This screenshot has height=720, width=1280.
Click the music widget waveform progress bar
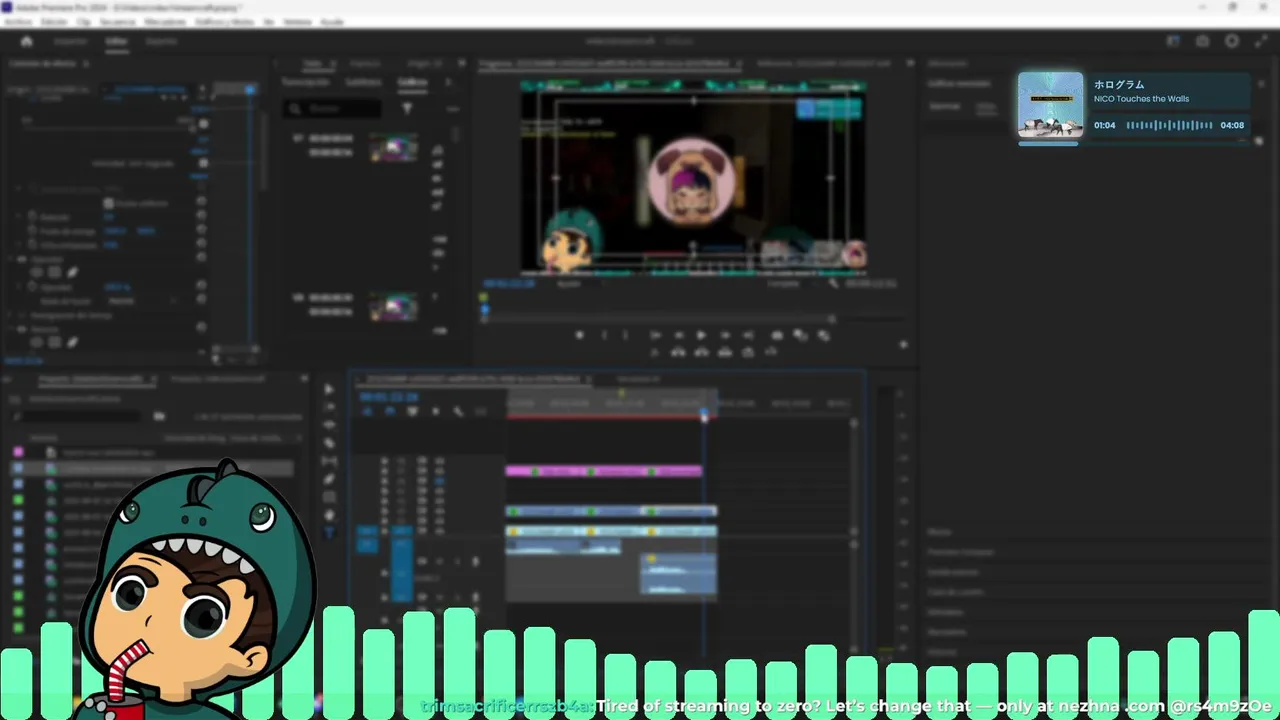point(1169,125)
